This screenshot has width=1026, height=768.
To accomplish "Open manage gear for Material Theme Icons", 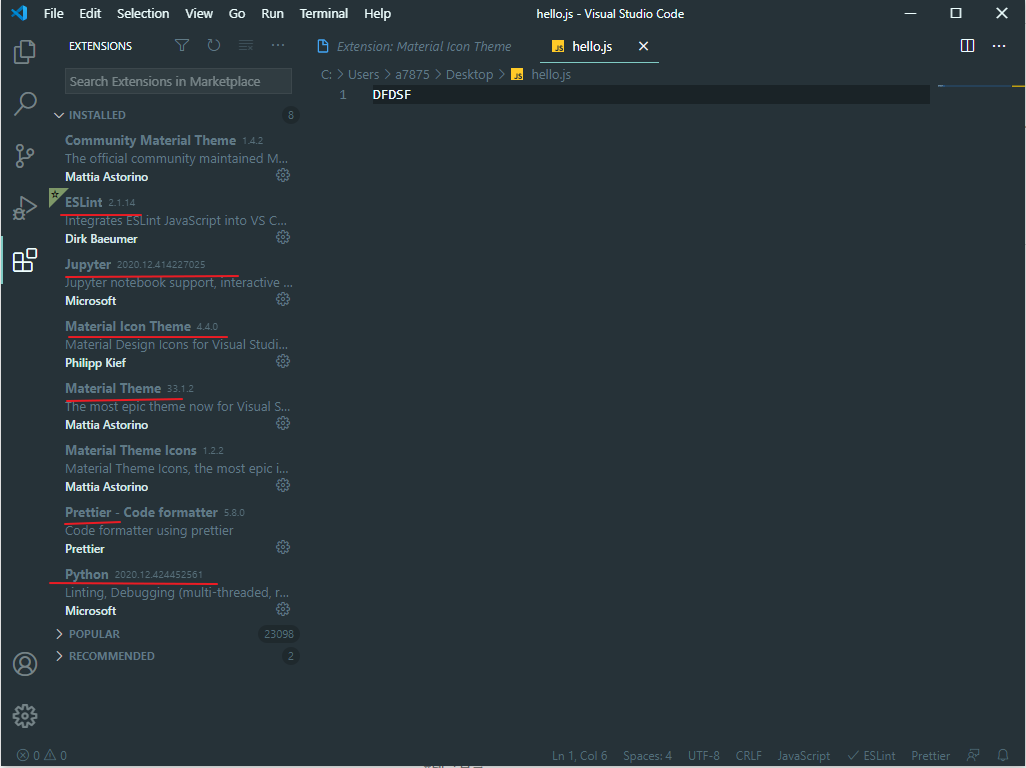I will point(283,485).
